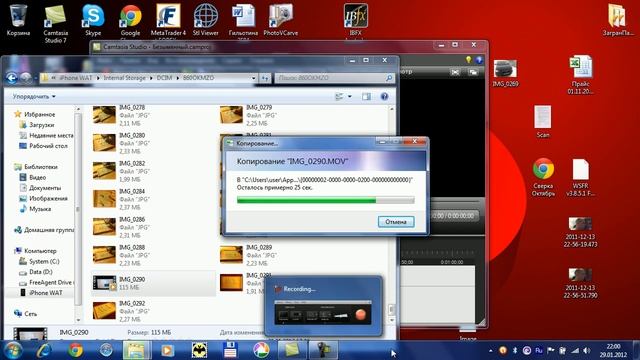The height and width of the screenshot is (360, 640).
Task: Open the Organize (Упорядочить) menu
Action: (x=34, y=96)
